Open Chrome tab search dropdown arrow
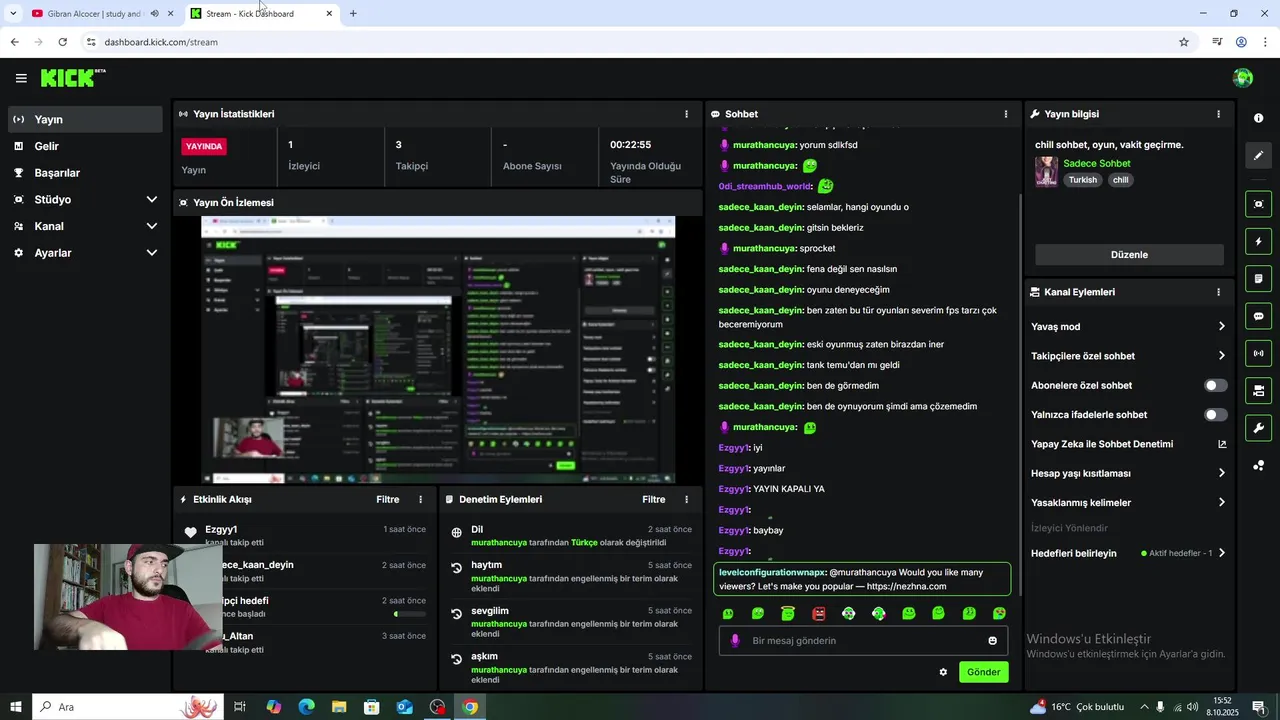 (13, 14)
